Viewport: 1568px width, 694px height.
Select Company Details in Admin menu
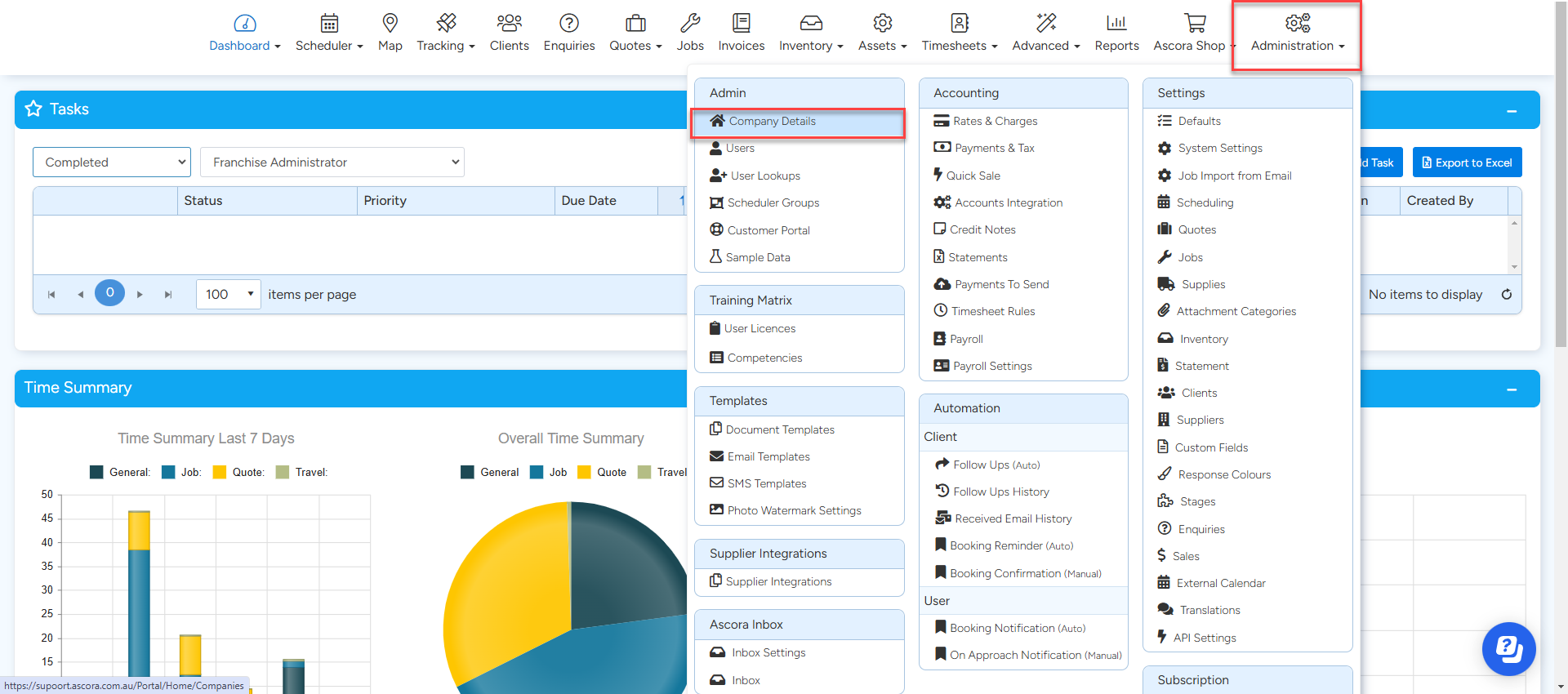(x=772, y=122)
